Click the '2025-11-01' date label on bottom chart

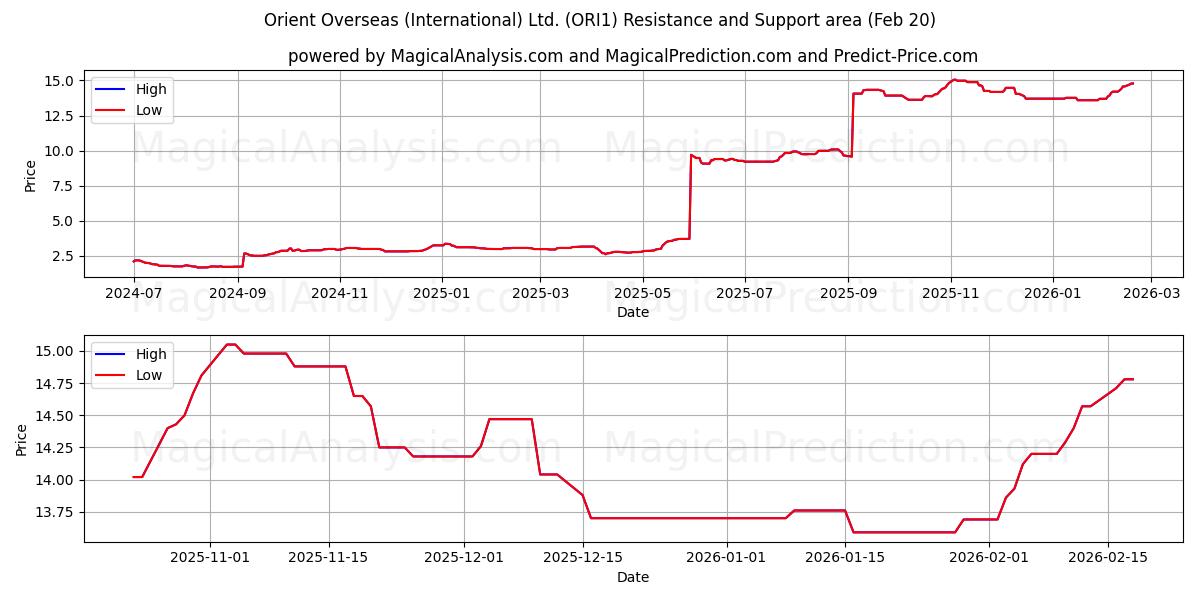(x=209, y=559)
